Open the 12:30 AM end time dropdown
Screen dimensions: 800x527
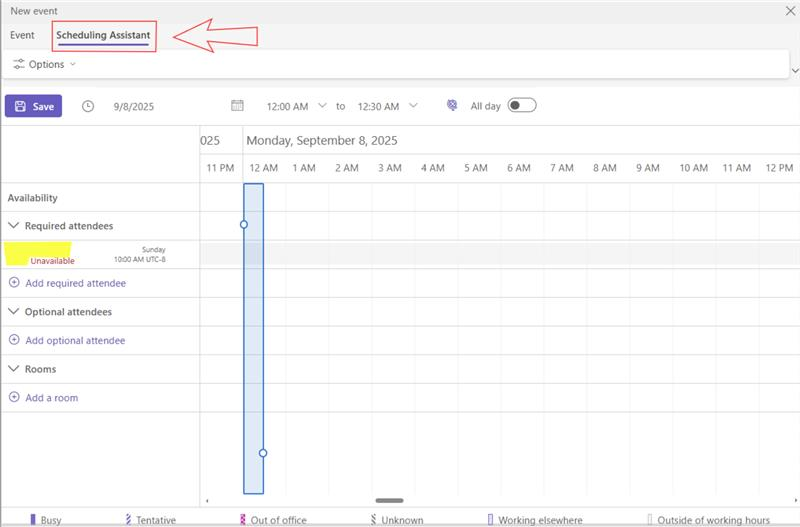click(x=413, y=106)
